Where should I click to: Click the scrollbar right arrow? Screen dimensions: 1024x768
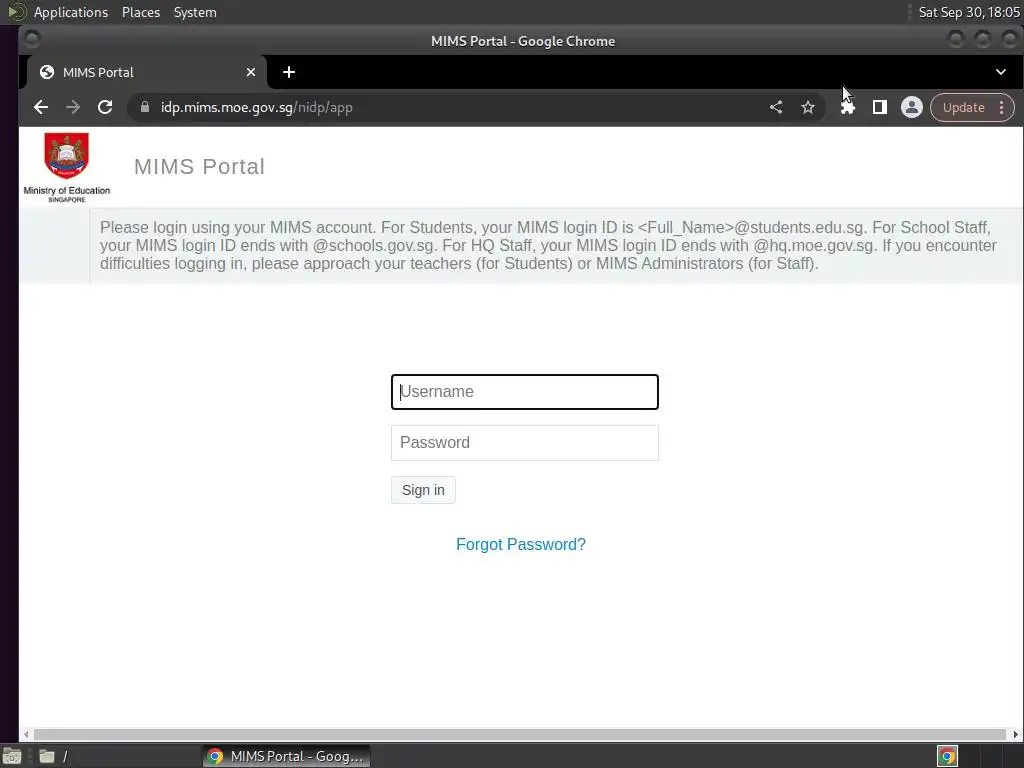[x=1016, y=735]
